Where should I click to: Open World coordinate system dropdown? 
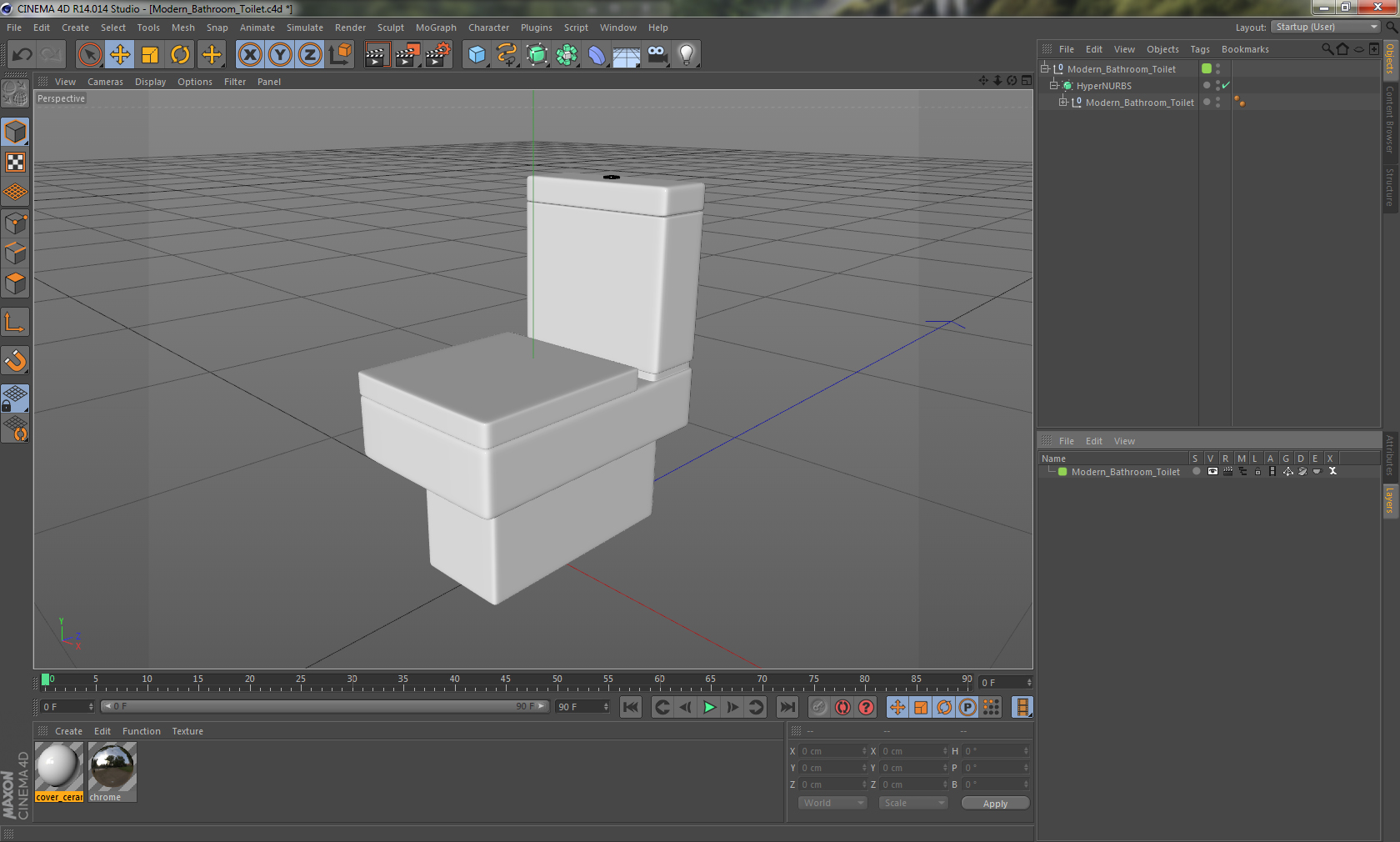coord(832,803)
